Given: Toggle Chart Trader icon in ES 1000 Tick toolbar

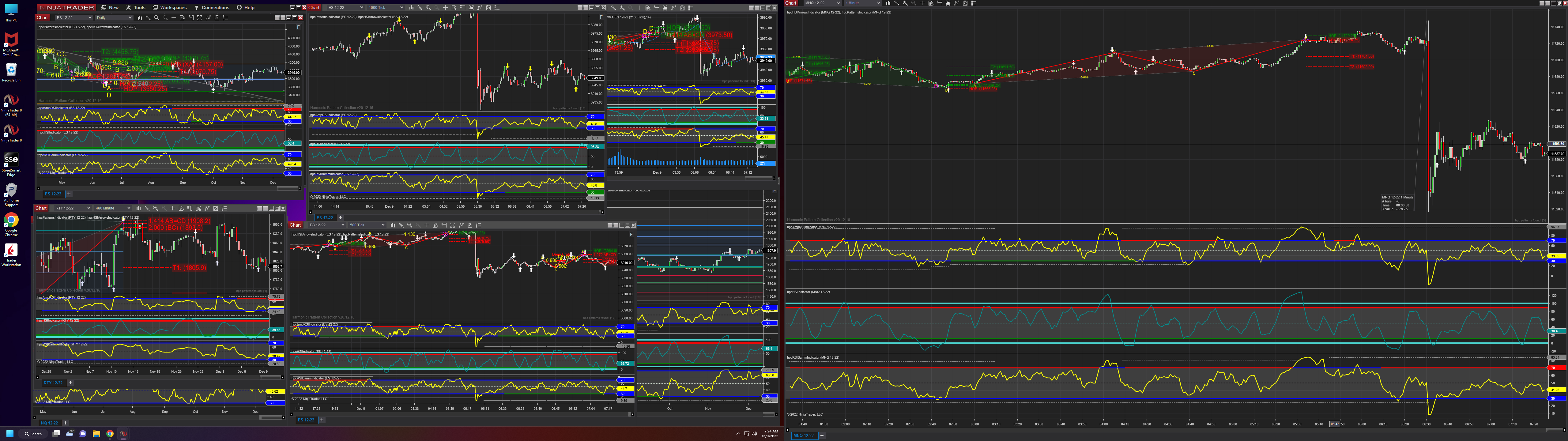Looking at the screenshot, I should click(x=463, y=7).
